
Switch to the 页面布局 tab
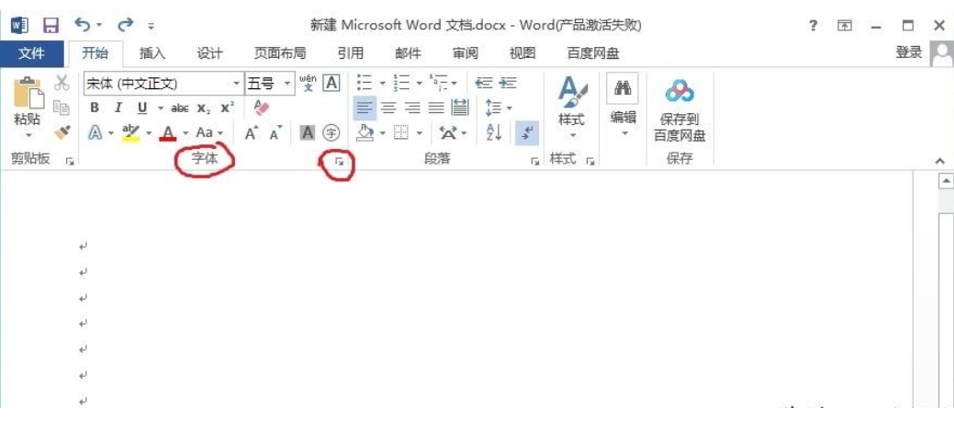[x=280, y=54]
